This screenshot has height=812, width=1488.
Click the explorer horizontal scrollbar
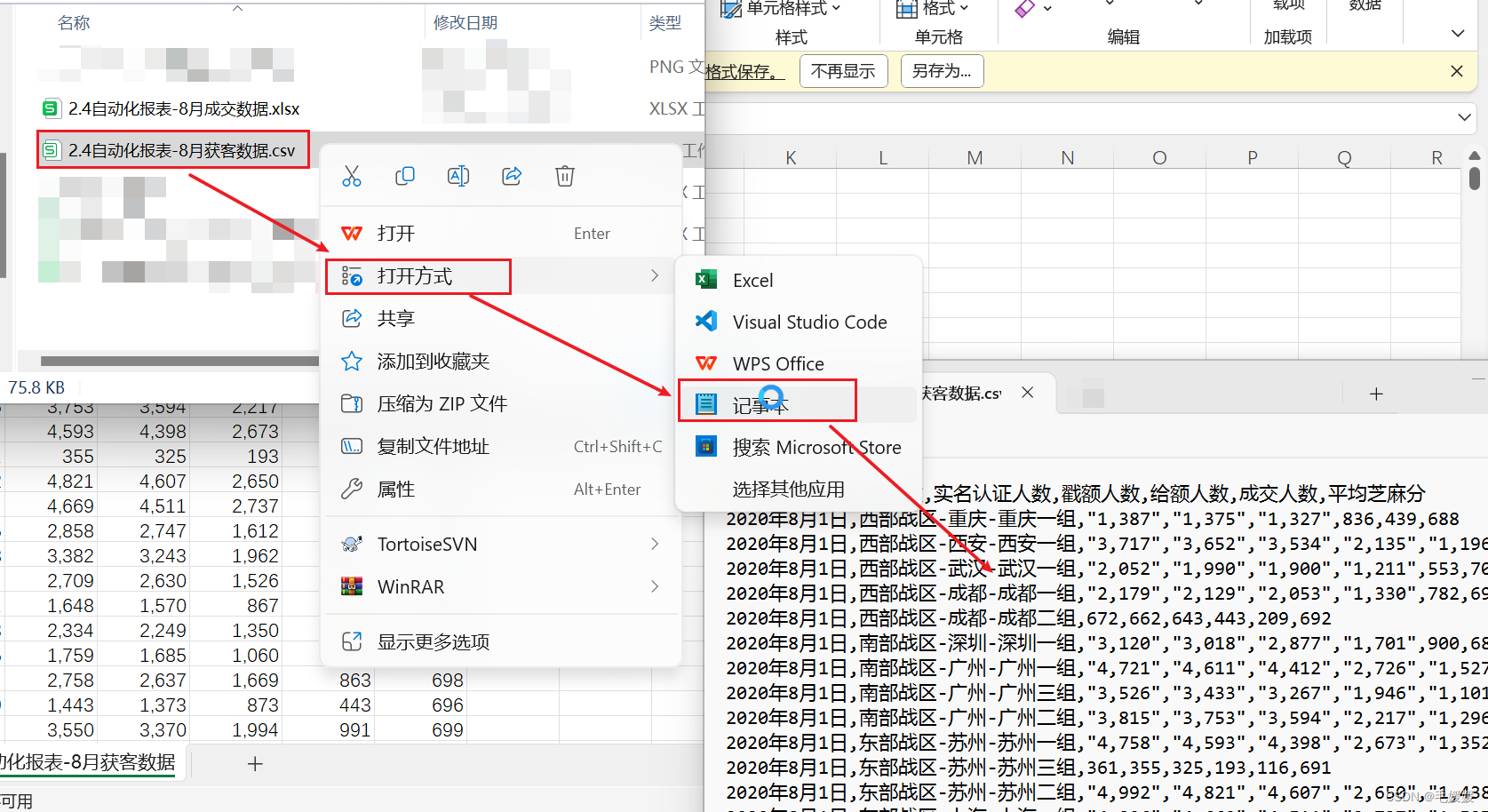(x=179, y=361)
